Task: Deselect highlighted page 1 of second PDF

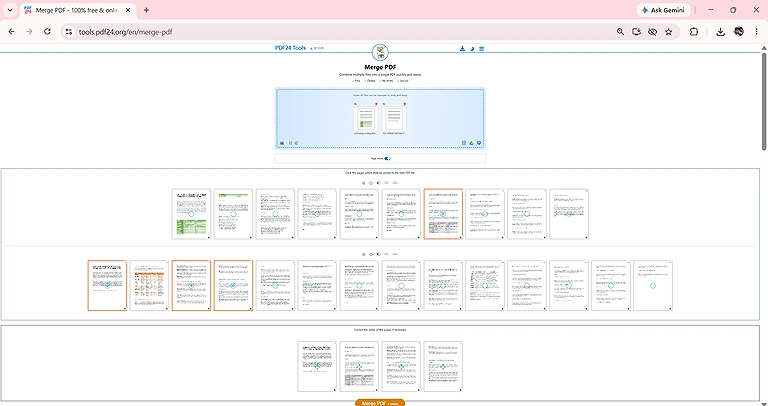Action: [x=107, y=286]
